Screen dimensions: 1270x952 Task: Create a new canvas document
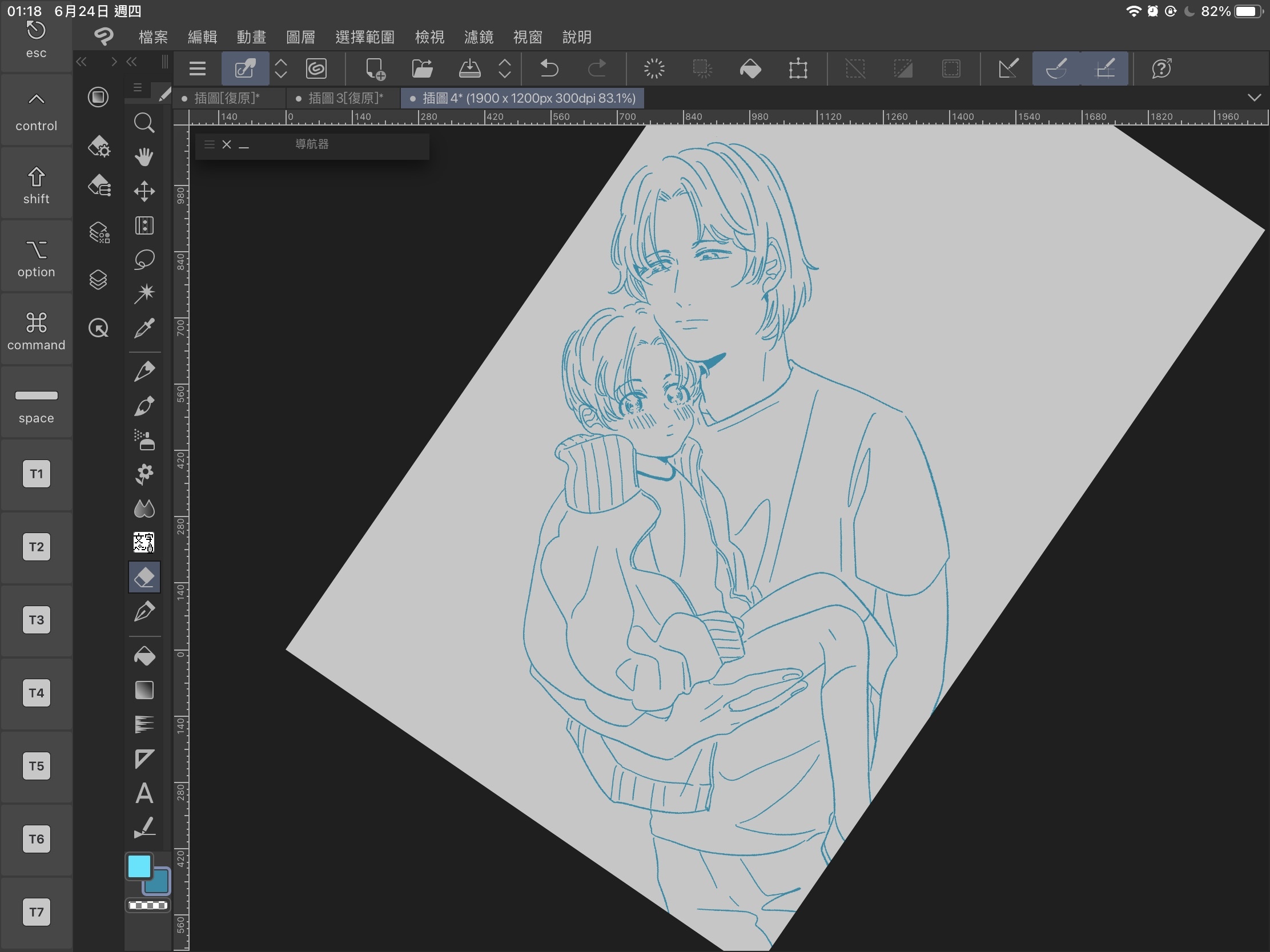pyautogui.click(x=375, y=69)
